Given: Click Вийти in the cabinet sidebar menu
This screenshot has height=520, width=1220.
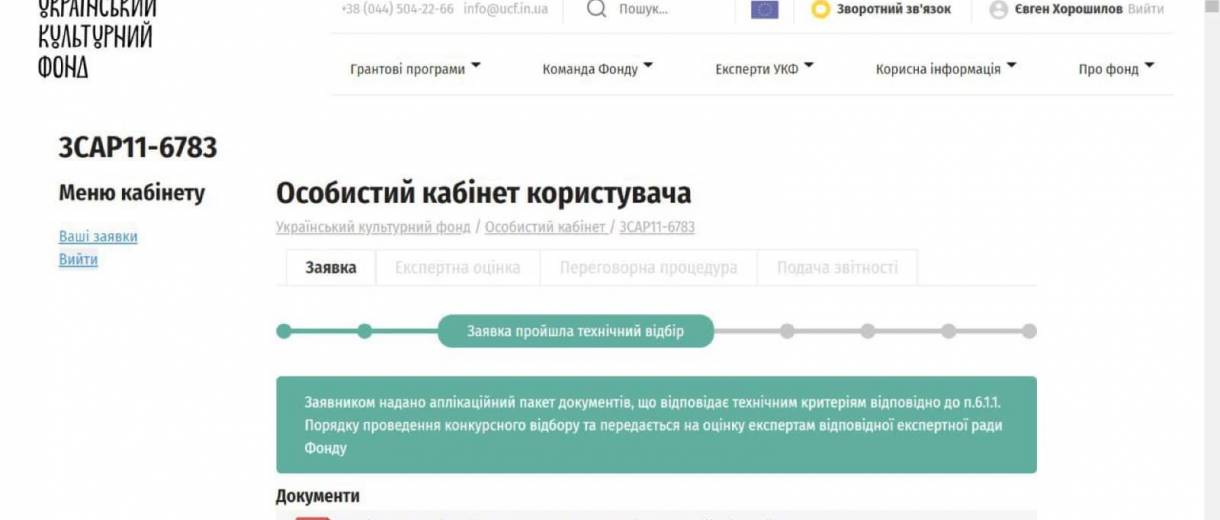Looking at the screenshot, I should pyautogui.click(x=78, y=260).
